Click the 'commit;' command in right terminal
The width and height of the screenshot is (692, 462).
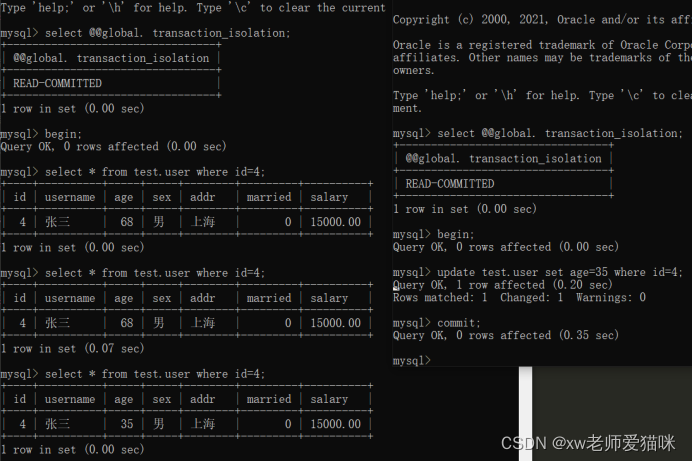click(459, 323)
